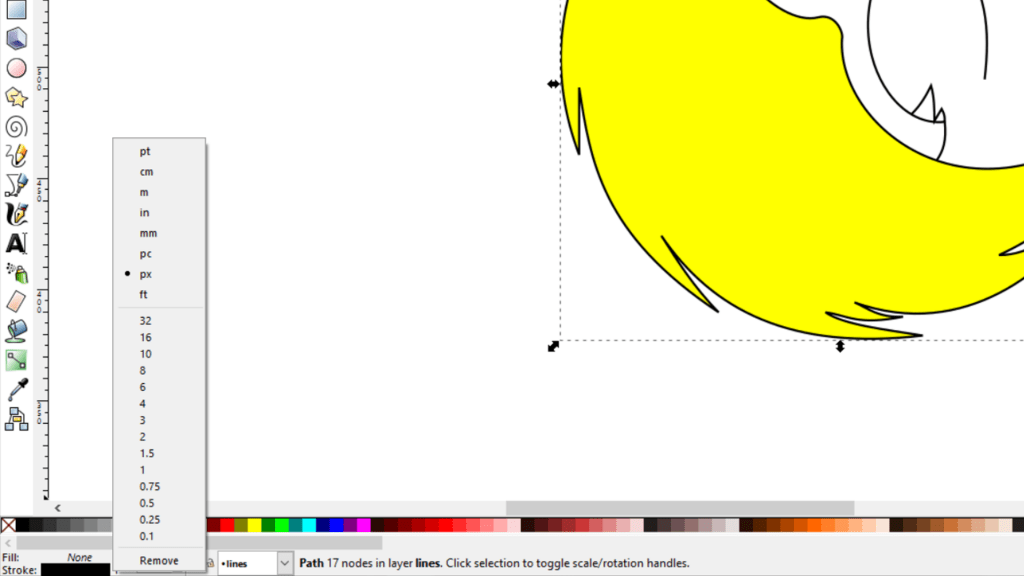Viewport: 1024px width, 576px height.
Task: Select the Eraser tool
Action: point(15,301)
